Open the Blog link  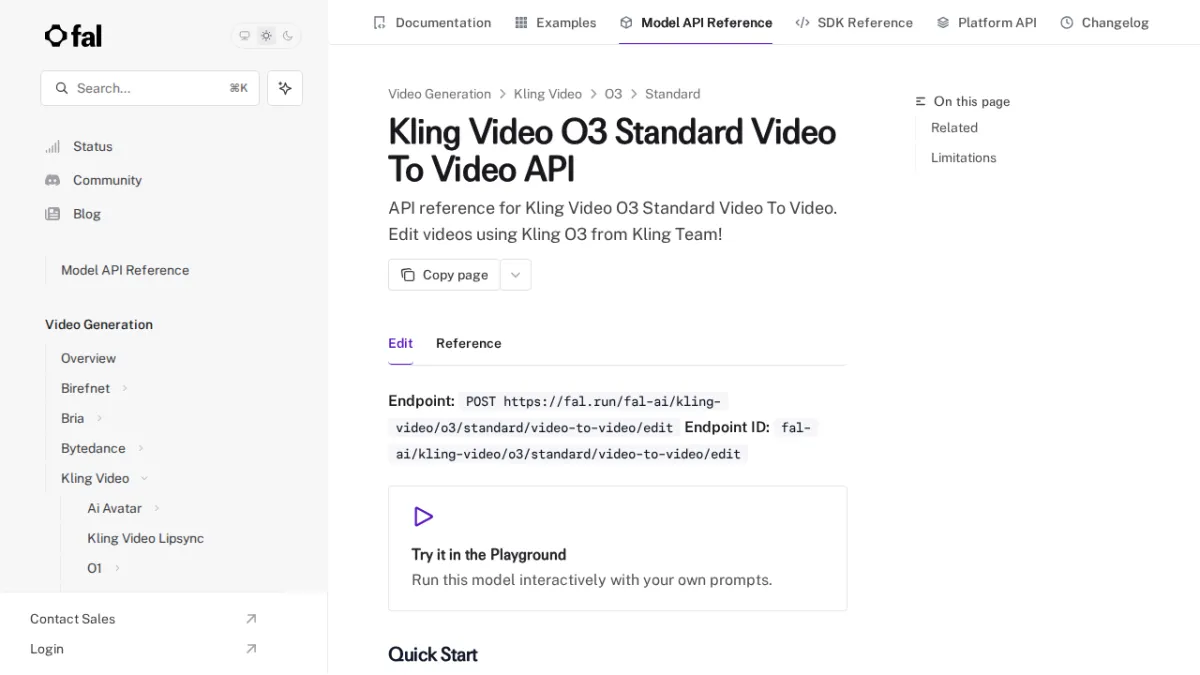click(87, 214)
